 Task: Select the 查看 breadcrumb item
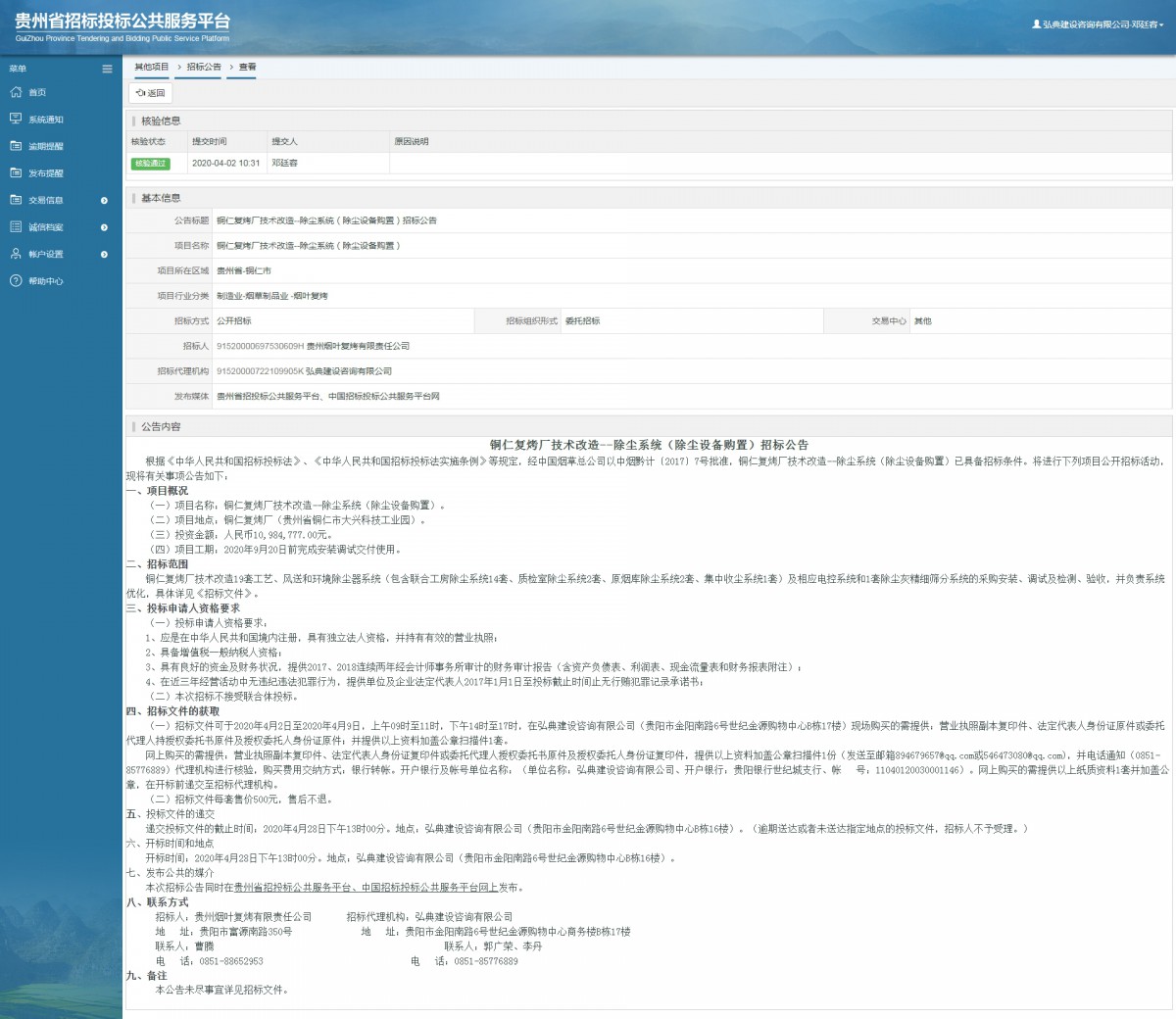(248, 67)
